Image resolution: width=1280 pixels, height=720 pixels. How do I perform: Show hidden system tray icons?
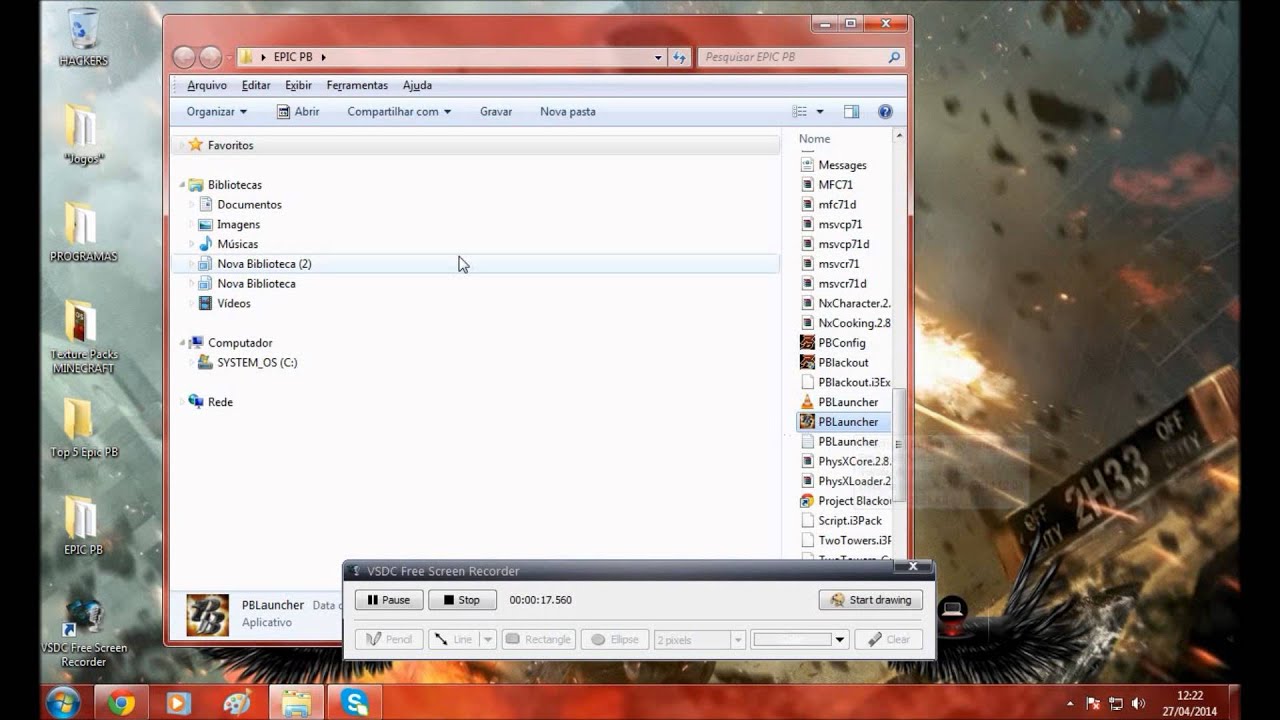[1071, 703]
